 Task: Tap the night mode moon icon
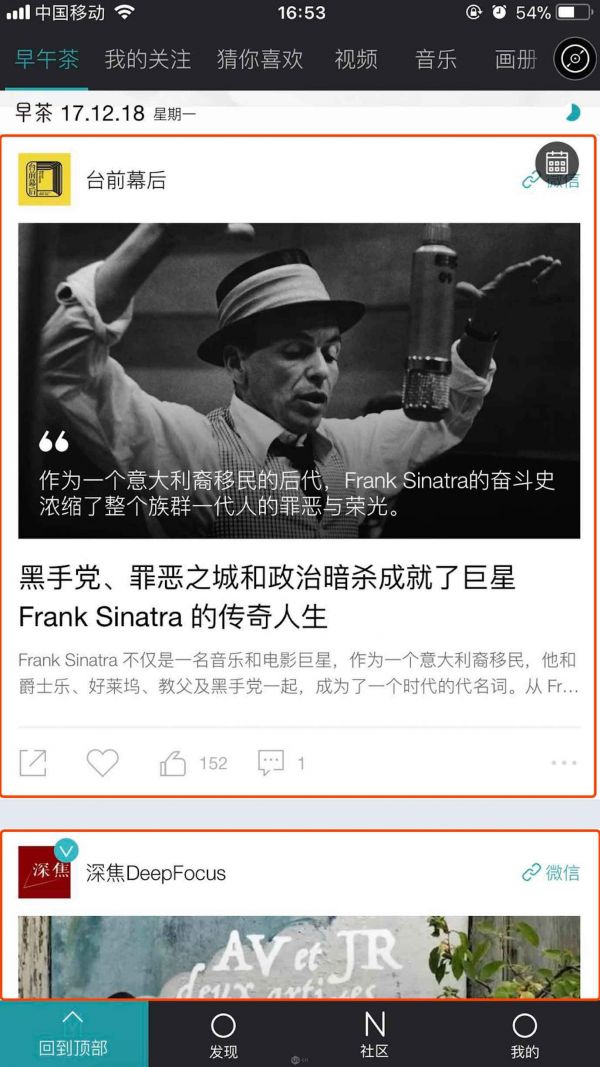coord(573,113)
